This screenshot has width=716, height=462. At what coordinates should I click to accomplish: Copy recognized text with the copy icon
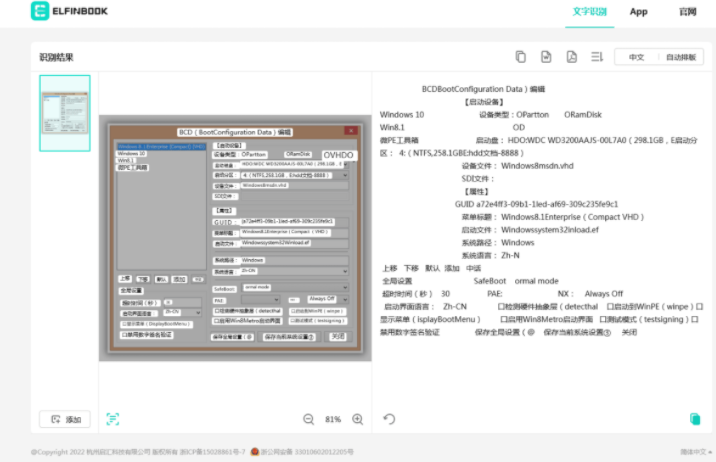[520, 57]
